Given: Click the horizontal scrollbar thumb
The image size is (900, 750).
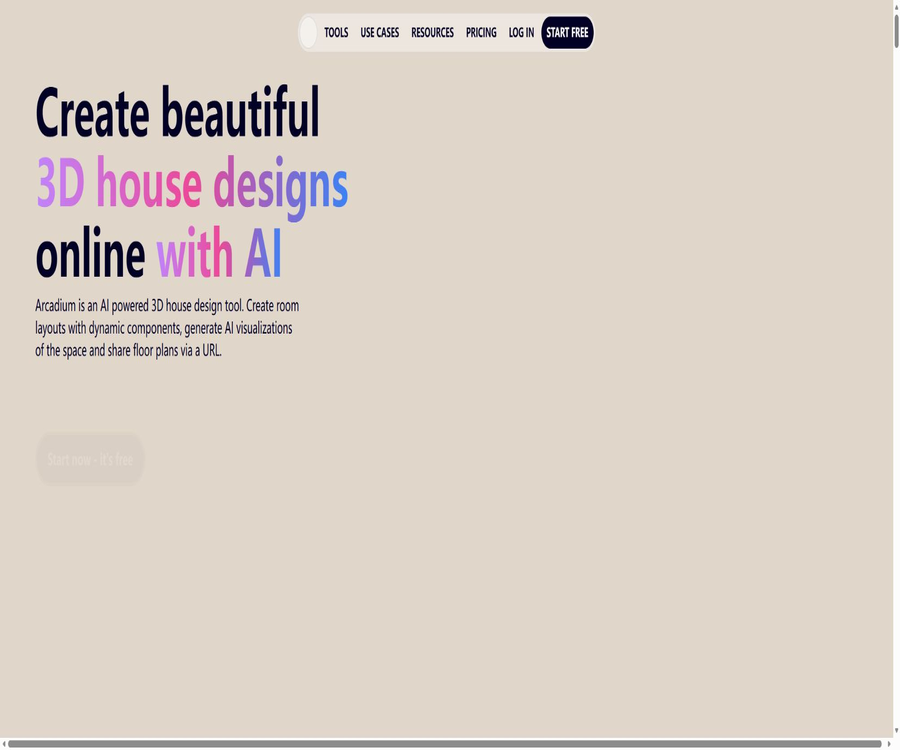Looking at the screenshot, I should (x=445, y=744).
